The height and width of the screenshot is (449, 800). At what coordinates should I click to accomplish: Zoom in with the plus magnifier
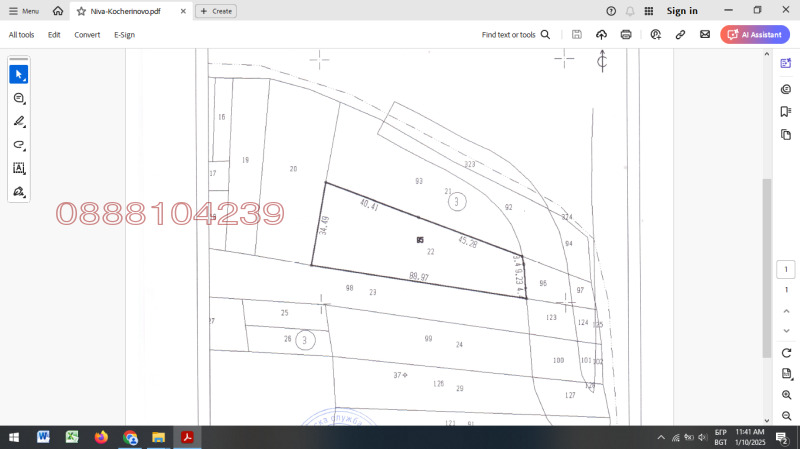pos(786,395)
